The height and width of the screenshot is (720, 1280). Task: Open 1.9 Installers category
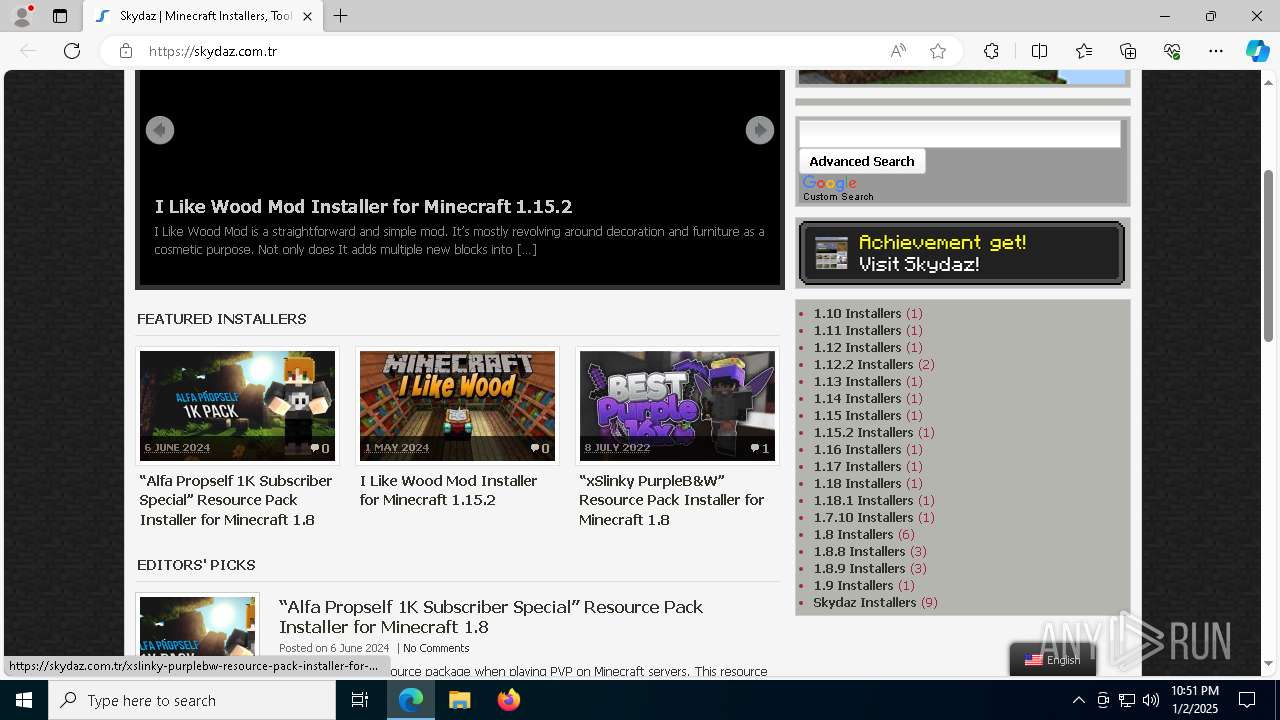click(x=853, y=585)
